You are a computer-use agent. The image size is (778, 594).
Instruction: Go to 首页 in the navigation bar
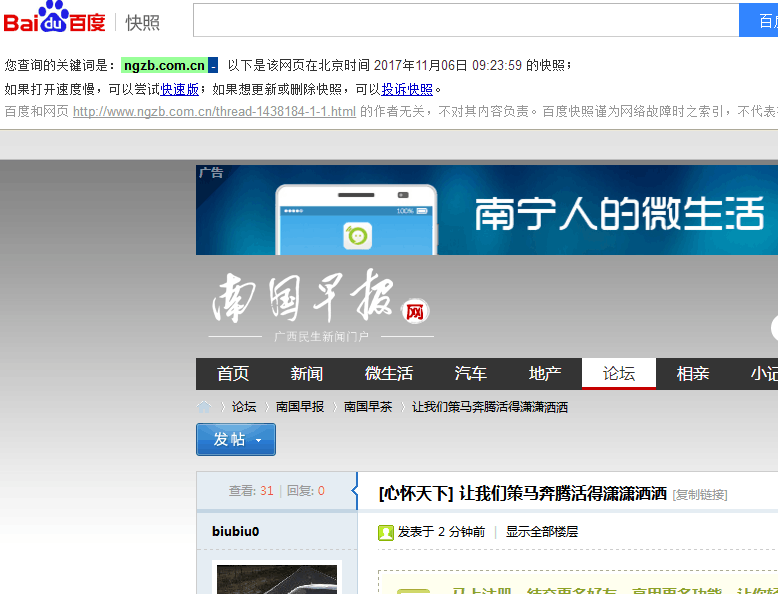(233, 373)
